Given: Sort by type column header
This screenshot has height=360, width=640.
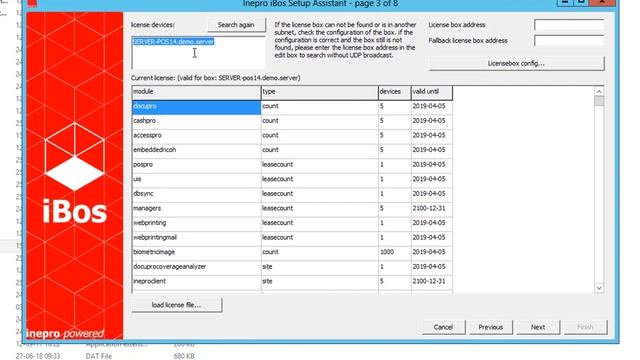Looking at the screenshot, I should tap(320, 93).
